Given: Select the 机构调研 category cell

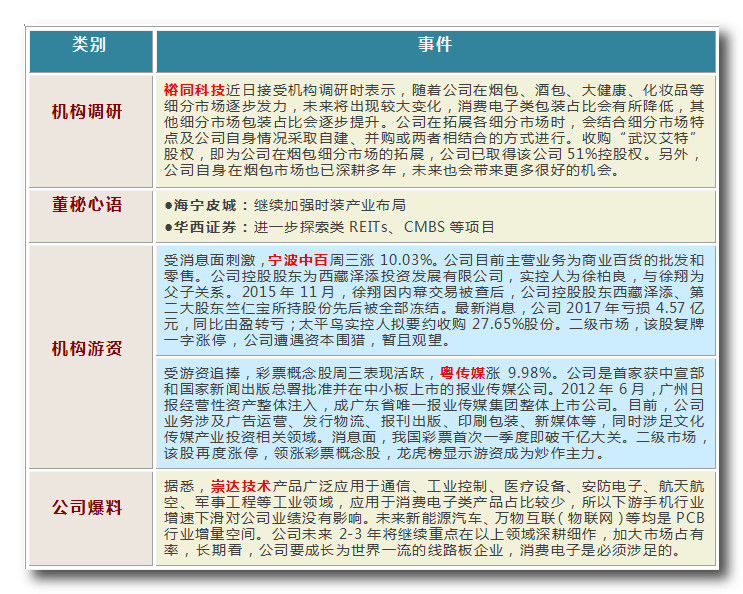Looking at the screenshot, I should coord(88,112).
